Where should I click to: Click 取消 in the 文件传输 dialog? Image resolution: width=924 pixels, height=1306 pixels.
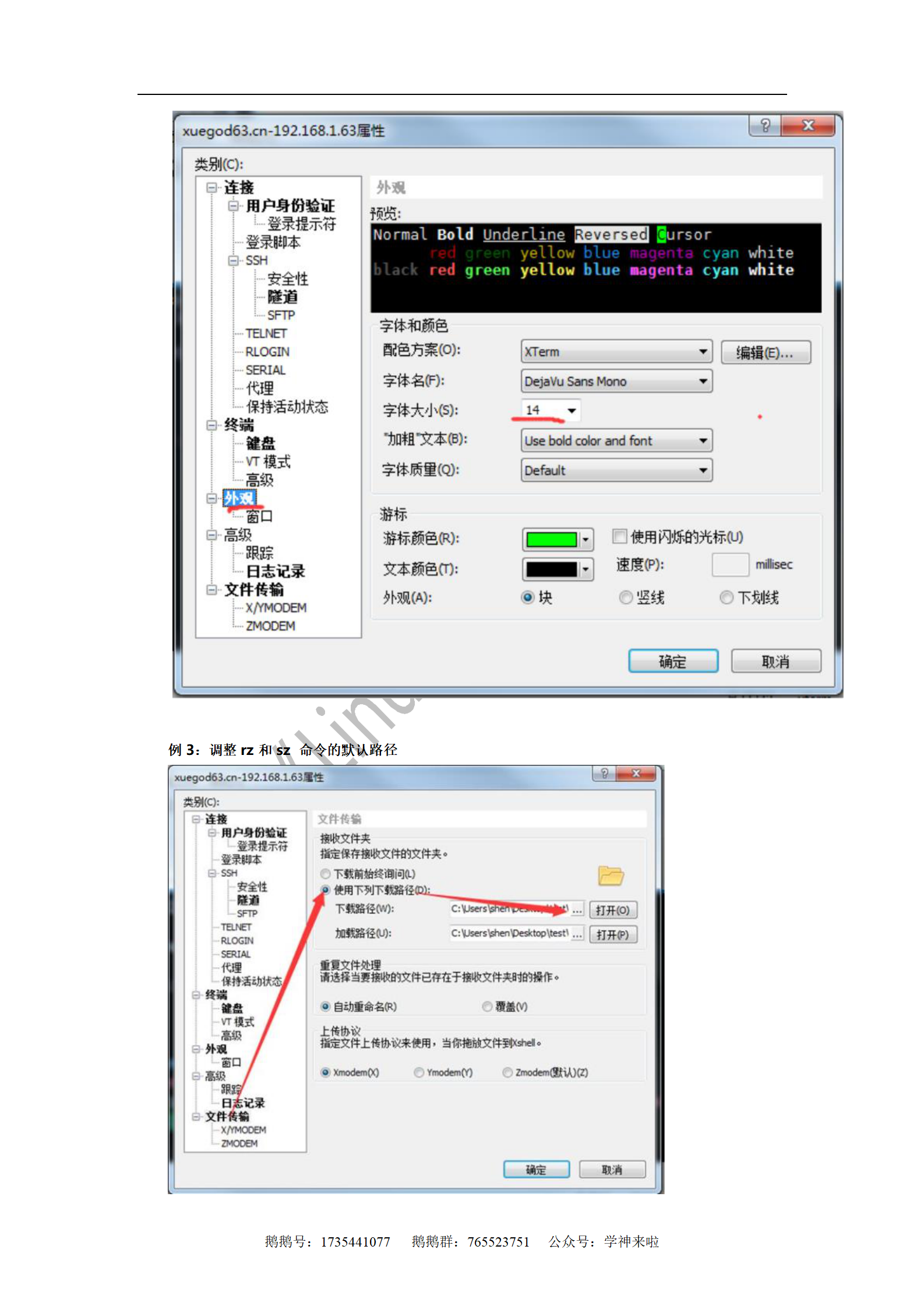612,1169
